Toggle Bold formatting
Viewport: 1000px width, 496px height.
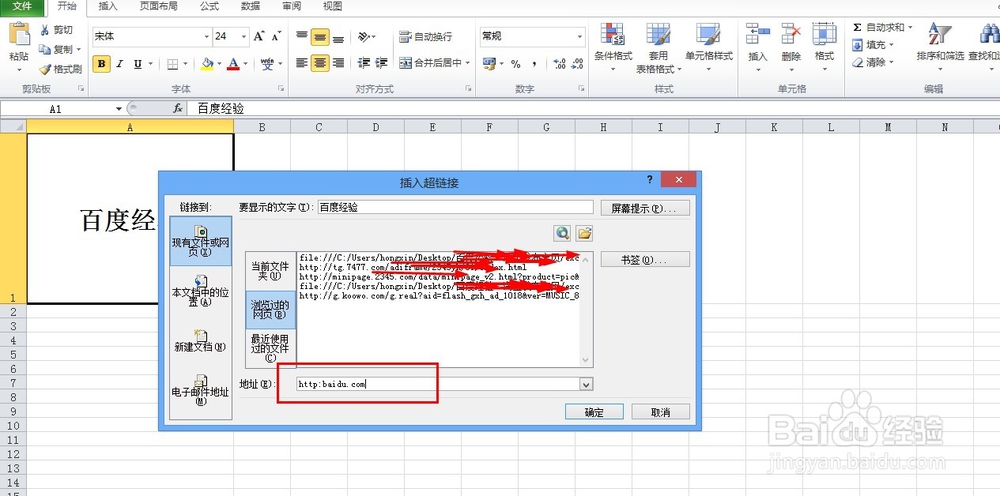(x=101, y=64)
